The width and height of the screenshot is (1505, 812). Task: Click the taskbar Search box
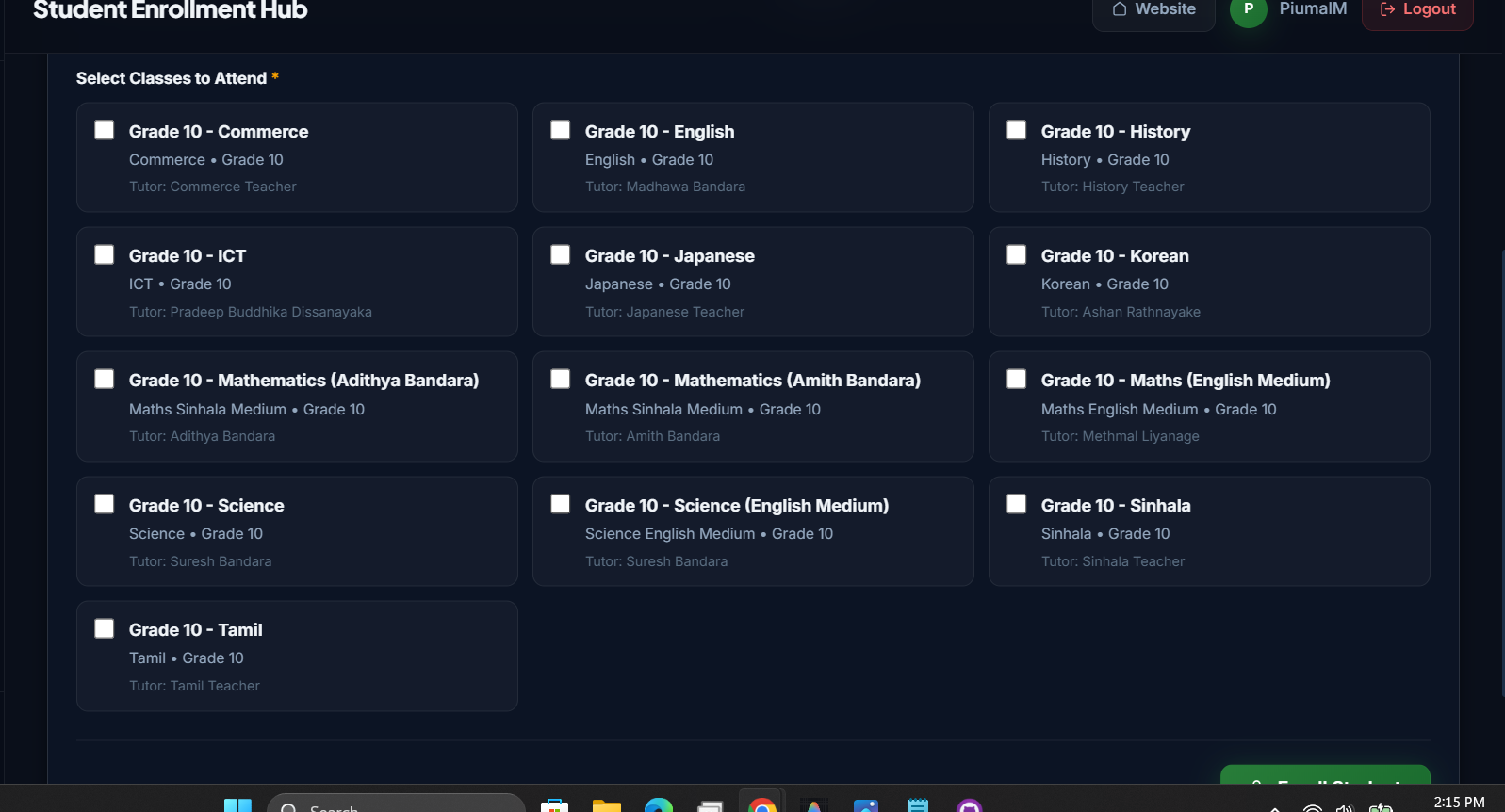click(396, 804)
